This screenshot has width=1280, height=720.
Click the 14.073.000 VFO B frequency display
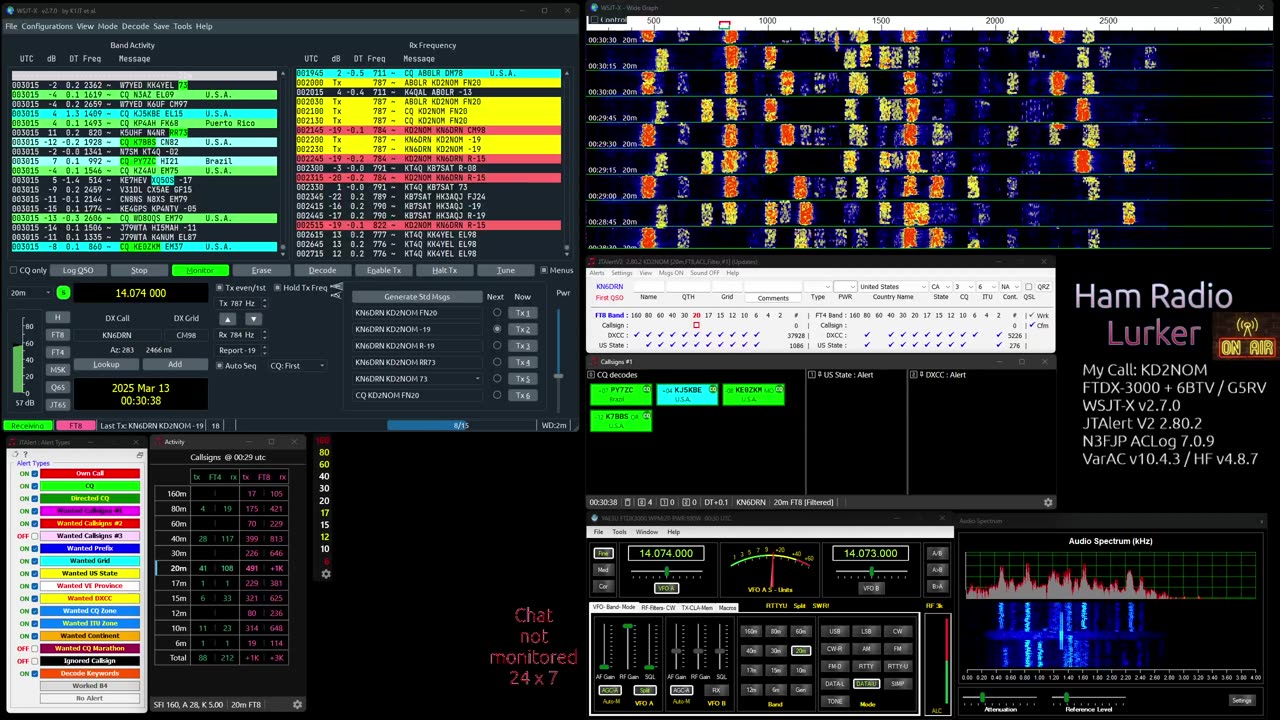(x=871, y=553)
